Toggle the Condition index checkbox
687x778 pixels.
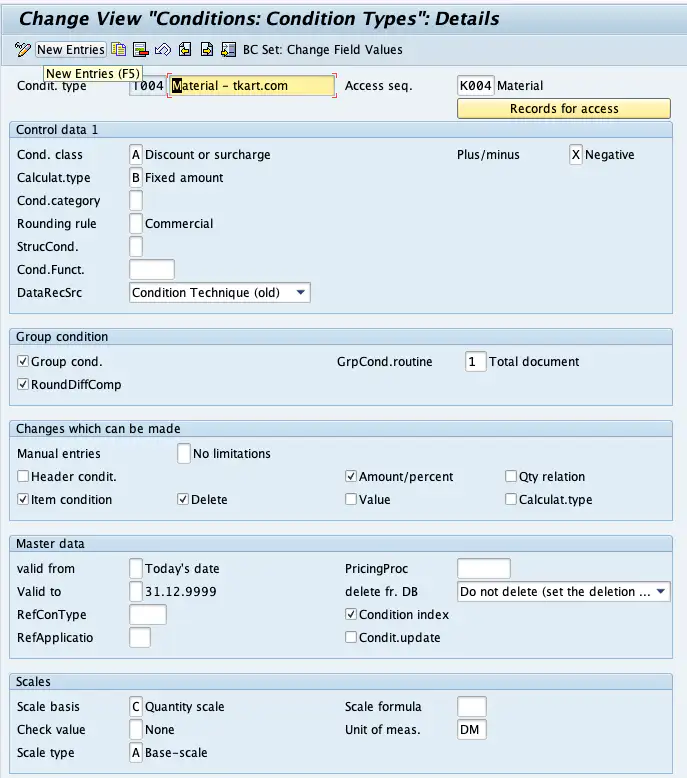[351, 614]
